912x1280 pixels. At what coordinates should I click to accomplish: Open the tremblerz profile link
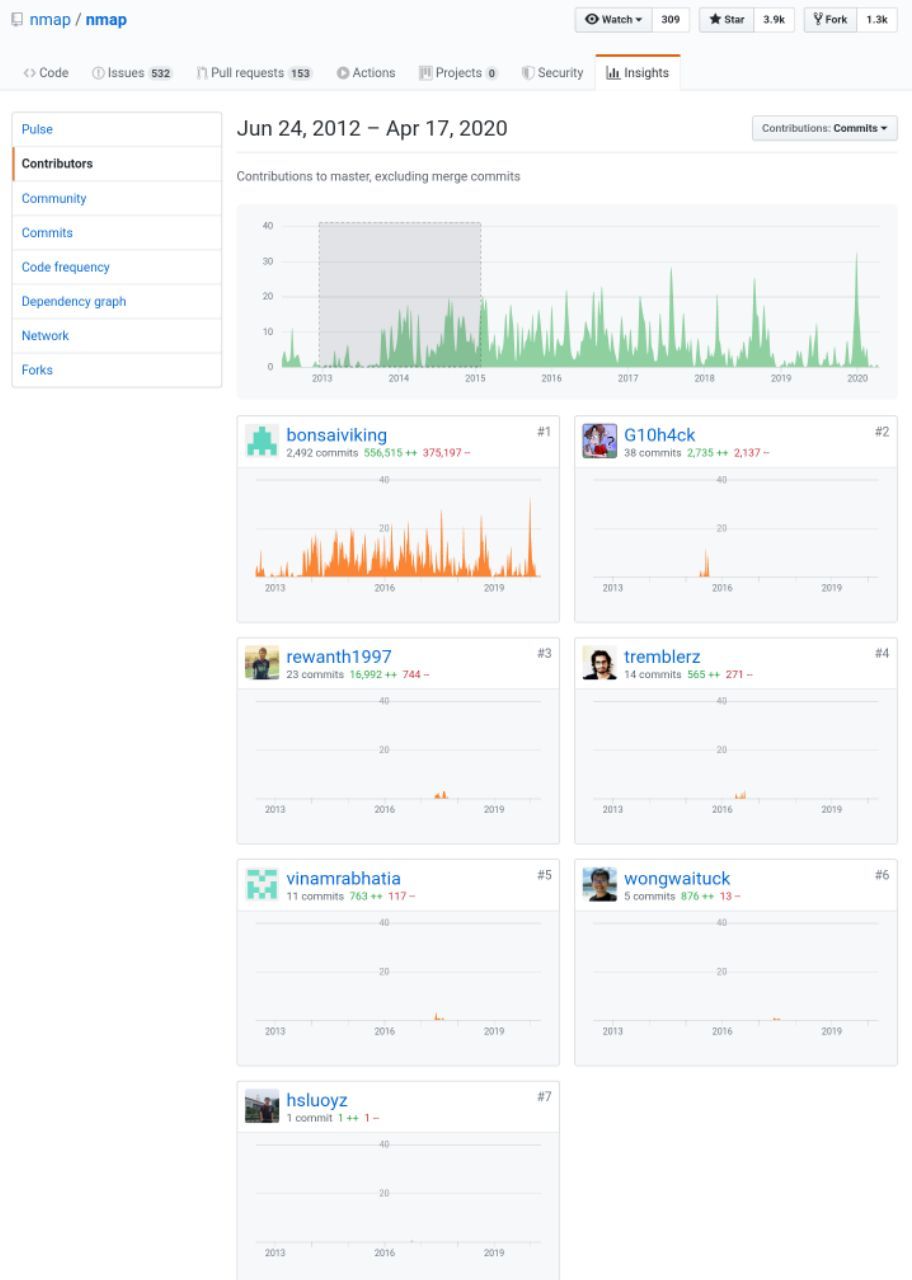(x=662, y=656)
